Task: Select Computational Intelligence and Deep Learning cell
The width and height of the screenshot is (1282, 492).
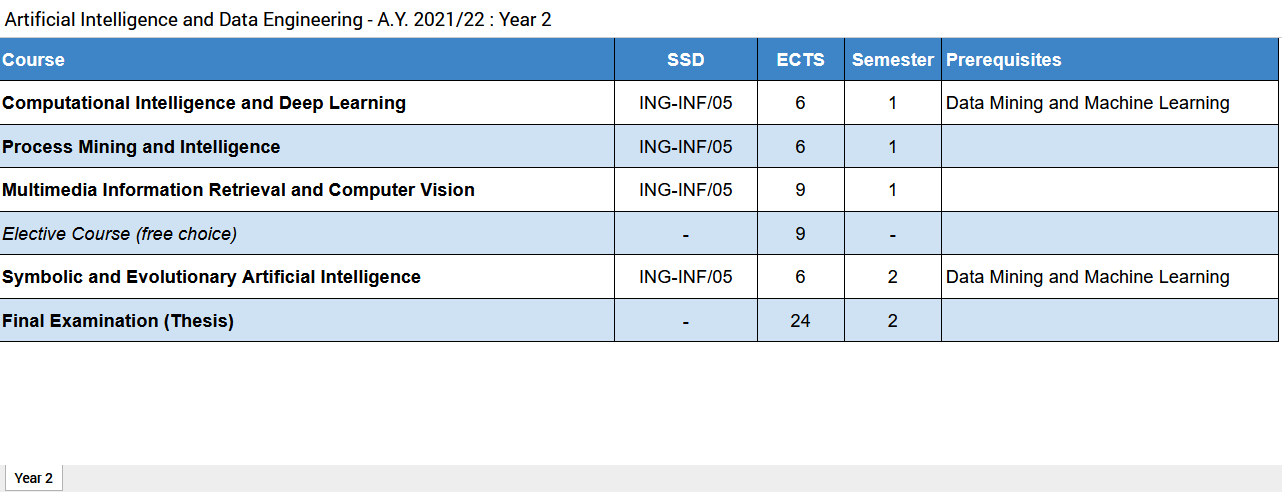Action: [x=204, y=103]
